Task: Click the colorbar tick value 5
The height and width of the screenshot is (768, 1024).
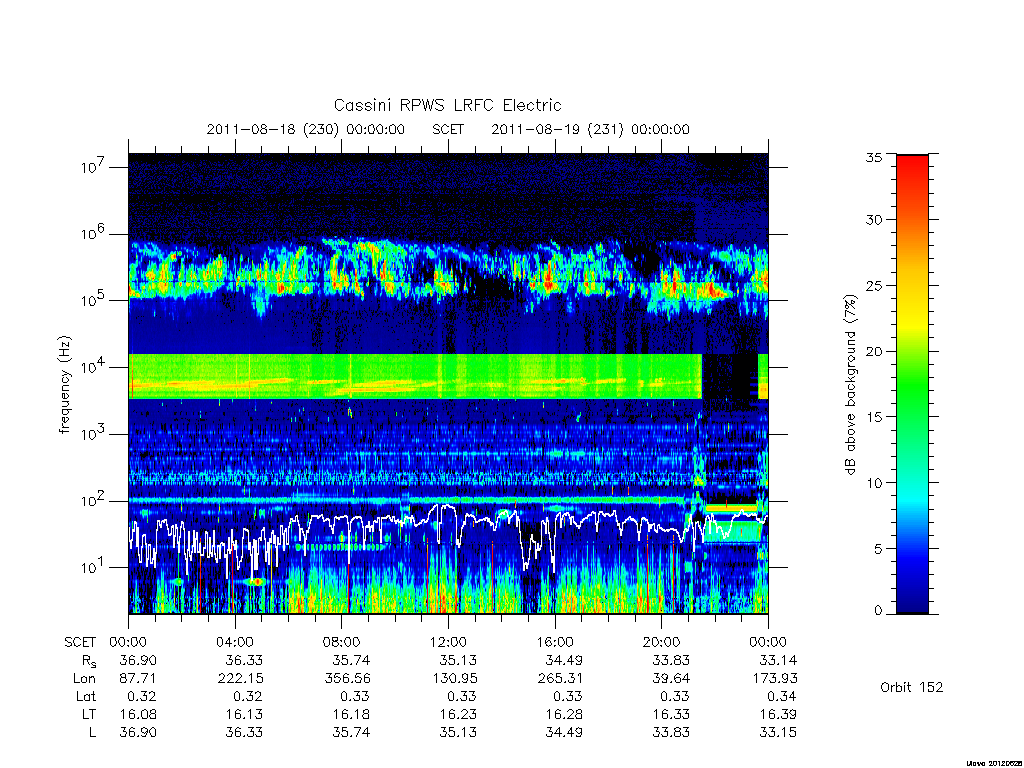Action: pyautogui.click(x=878, y=549)
